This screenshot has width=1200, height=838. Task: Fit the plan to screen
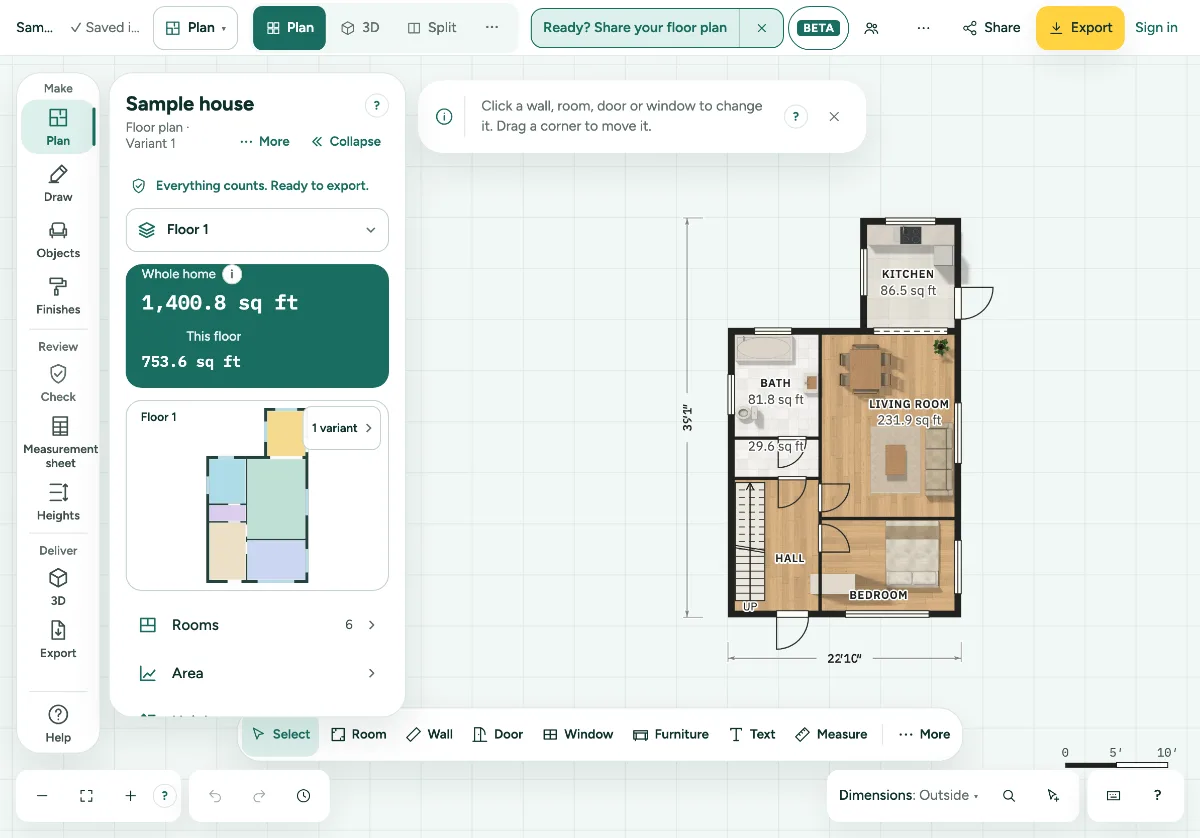tap(86, 796)
